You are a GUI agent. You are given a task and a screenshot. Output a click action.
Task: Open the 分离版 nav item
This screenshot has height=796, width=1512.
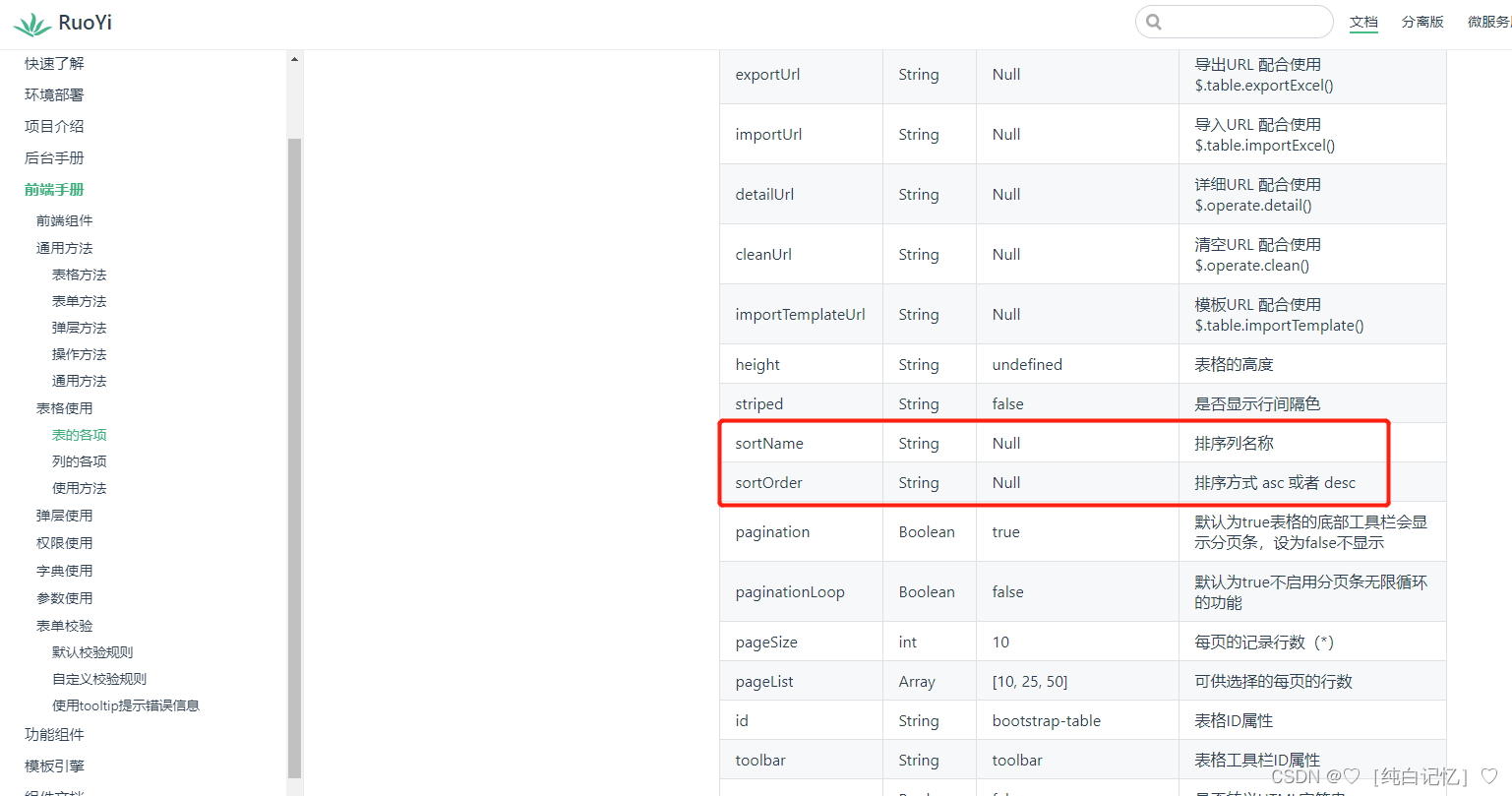(x=1422, y=22)
